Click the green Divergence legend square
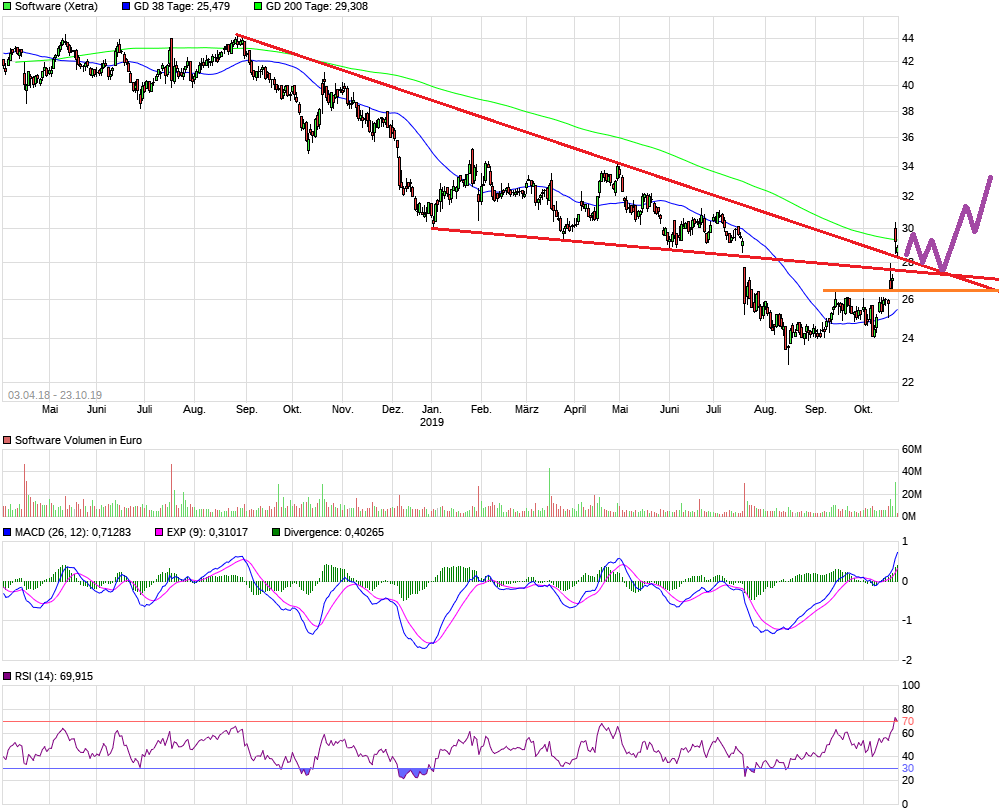The image size is (999, 811). pyautogui.click(x=276, y=533)
